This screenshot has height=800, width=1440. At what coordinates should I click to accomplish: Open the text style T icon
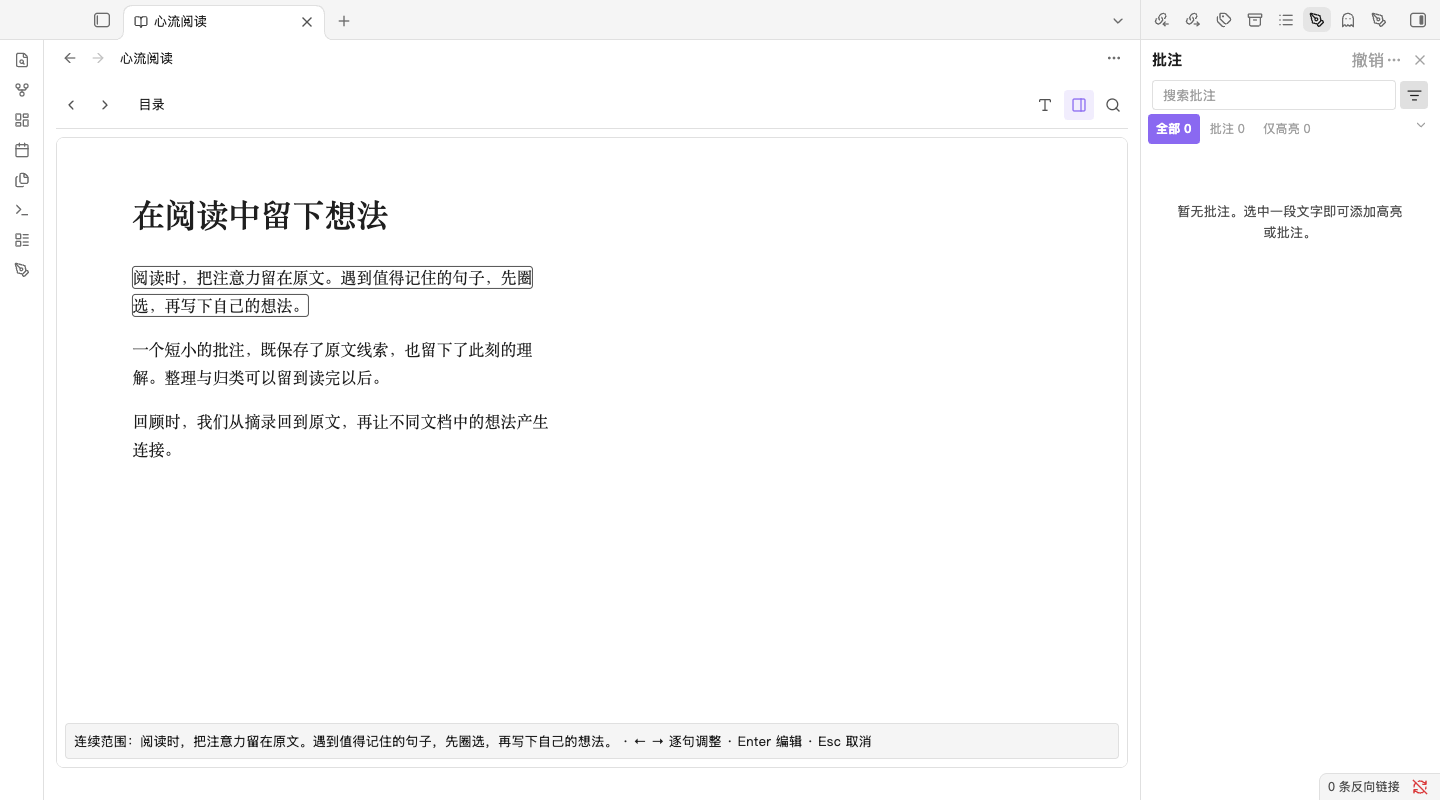coord(1045,105)
